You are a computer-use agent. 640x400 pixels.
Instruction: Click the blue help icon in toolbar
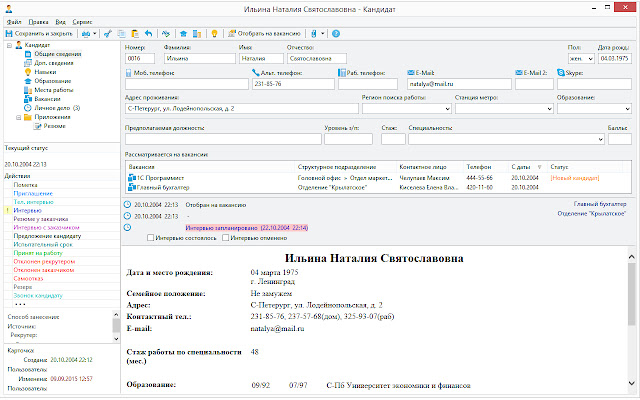(336, 33)
